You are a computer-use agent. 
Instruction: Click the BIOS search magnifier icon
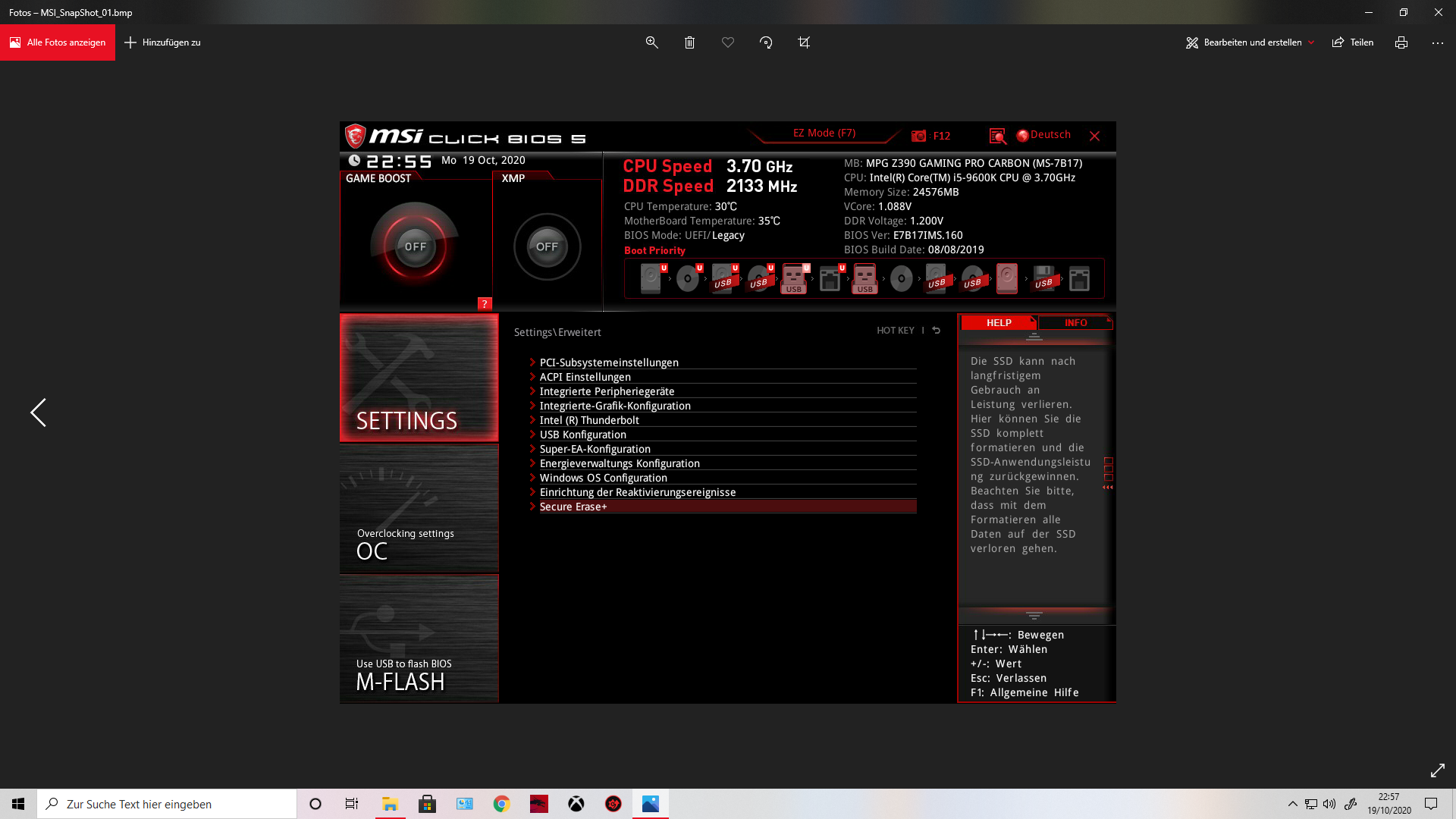point(997,136)
